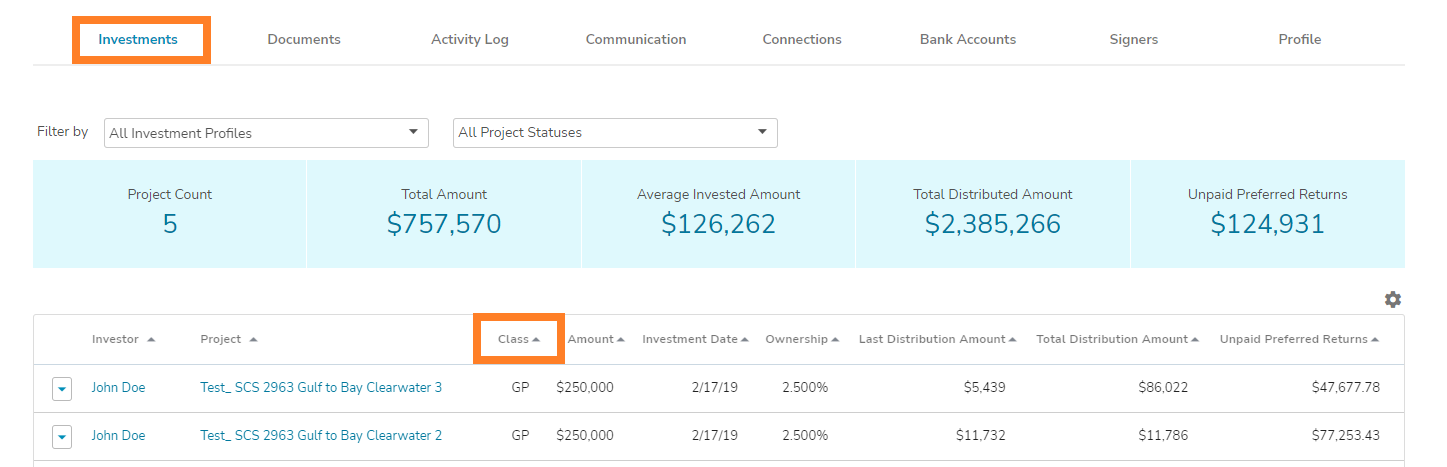Image resolution: width=1447 pixels, height=467 pixels.
Task: Open the Activity Log tab
Action: [x=469, y=40]
